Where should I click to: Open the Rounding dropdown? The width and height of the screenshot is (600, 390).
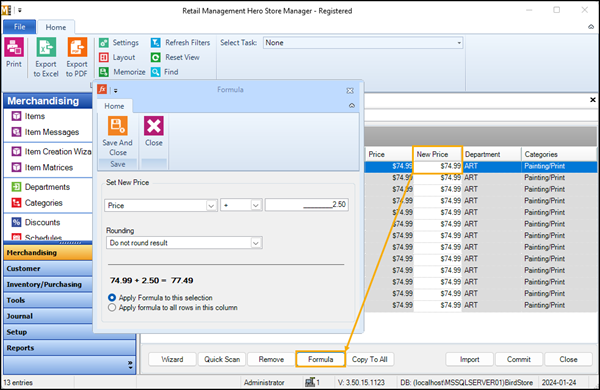256,243
